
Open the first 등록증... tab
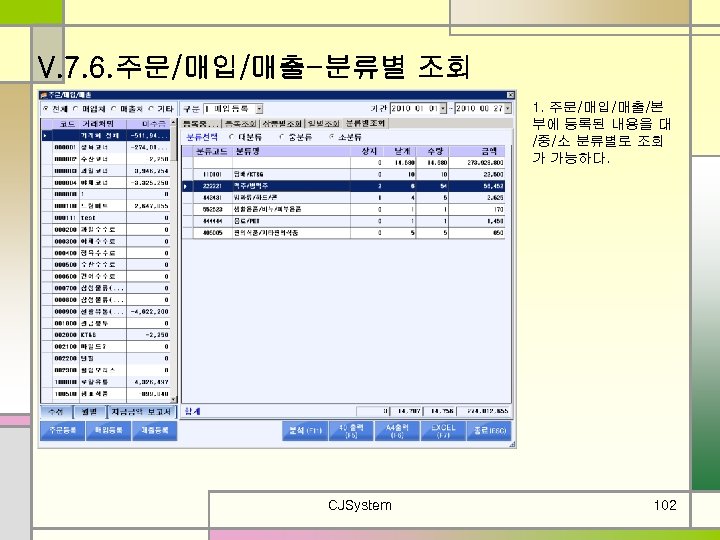(x=201, y=124)
